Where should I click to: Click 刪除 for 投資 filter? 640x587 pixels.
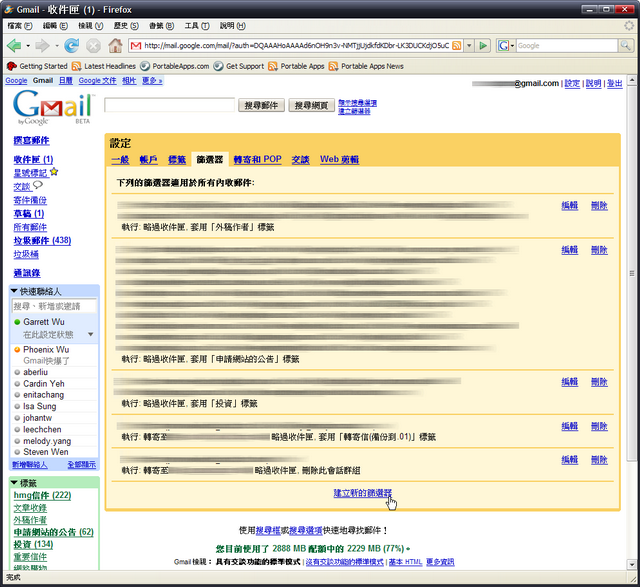(x=599, y=382)
